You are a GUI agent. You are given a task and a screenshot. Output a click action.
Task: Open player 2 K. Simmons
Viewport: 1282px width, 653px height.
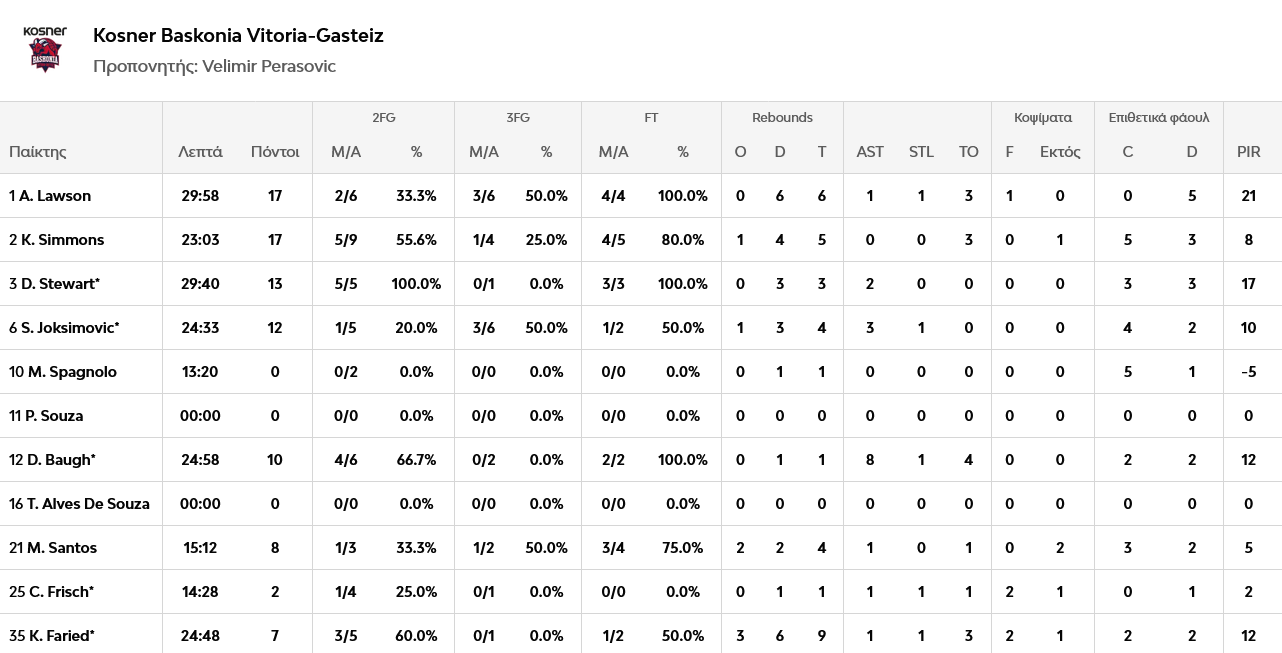pos(57,240)
